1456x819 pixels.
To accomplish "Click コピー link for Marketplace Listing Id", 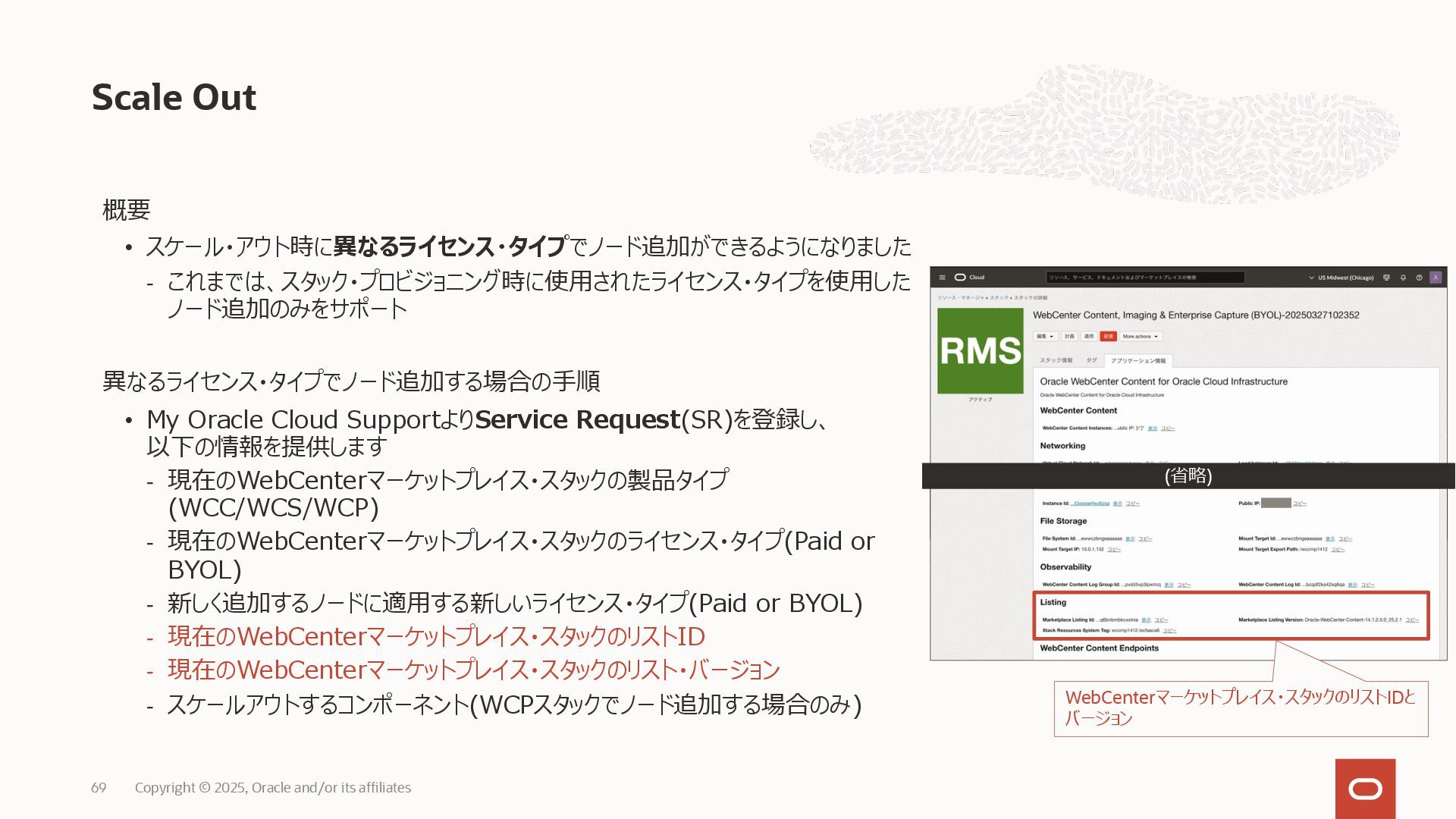I will pos(1161,620).
